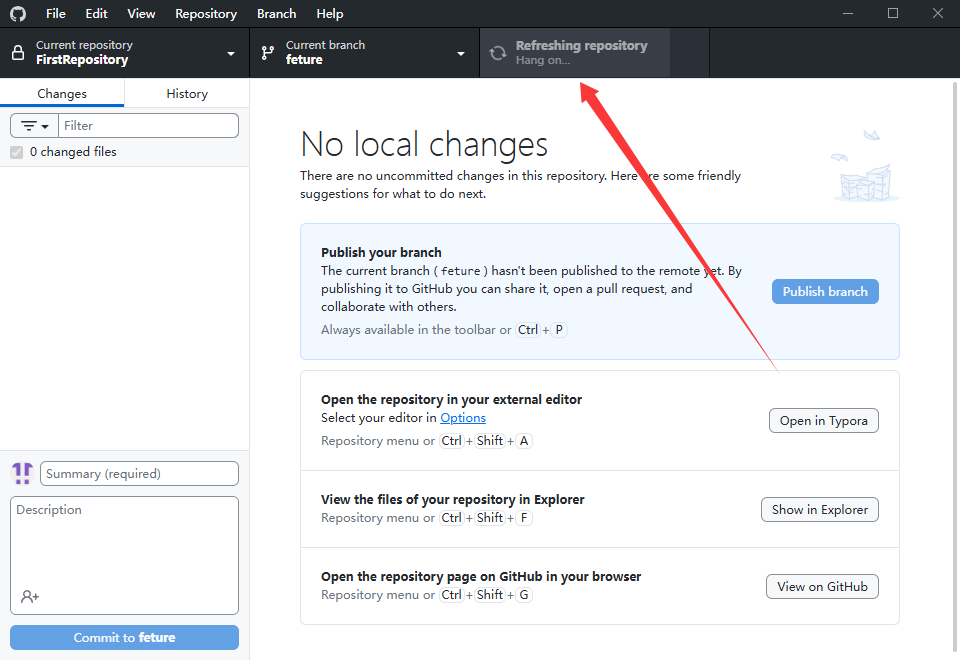
Task: Click the Show in Explorer button
Action: [x=819, y=510]
